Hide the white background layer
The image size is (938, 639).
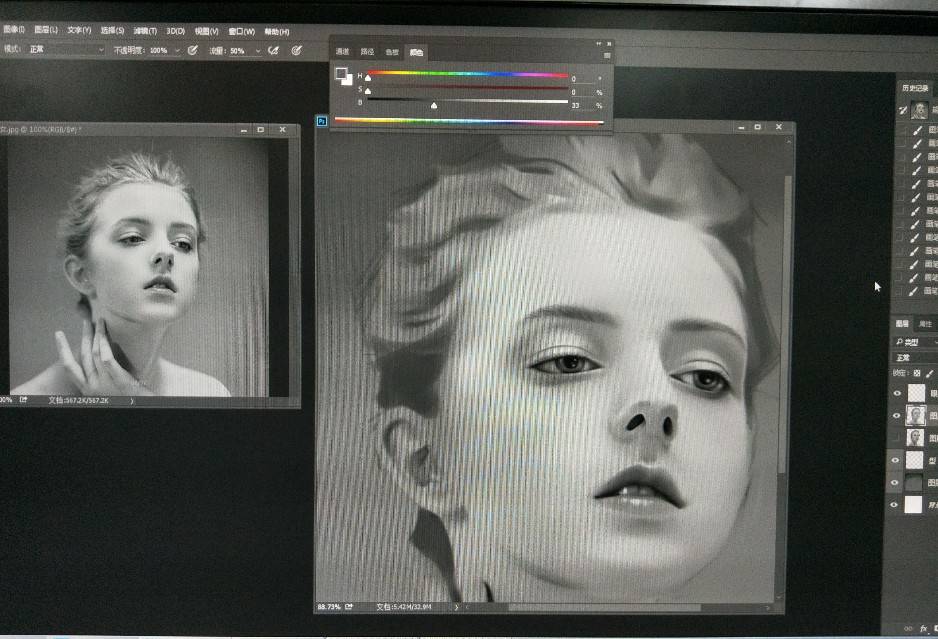894,504
